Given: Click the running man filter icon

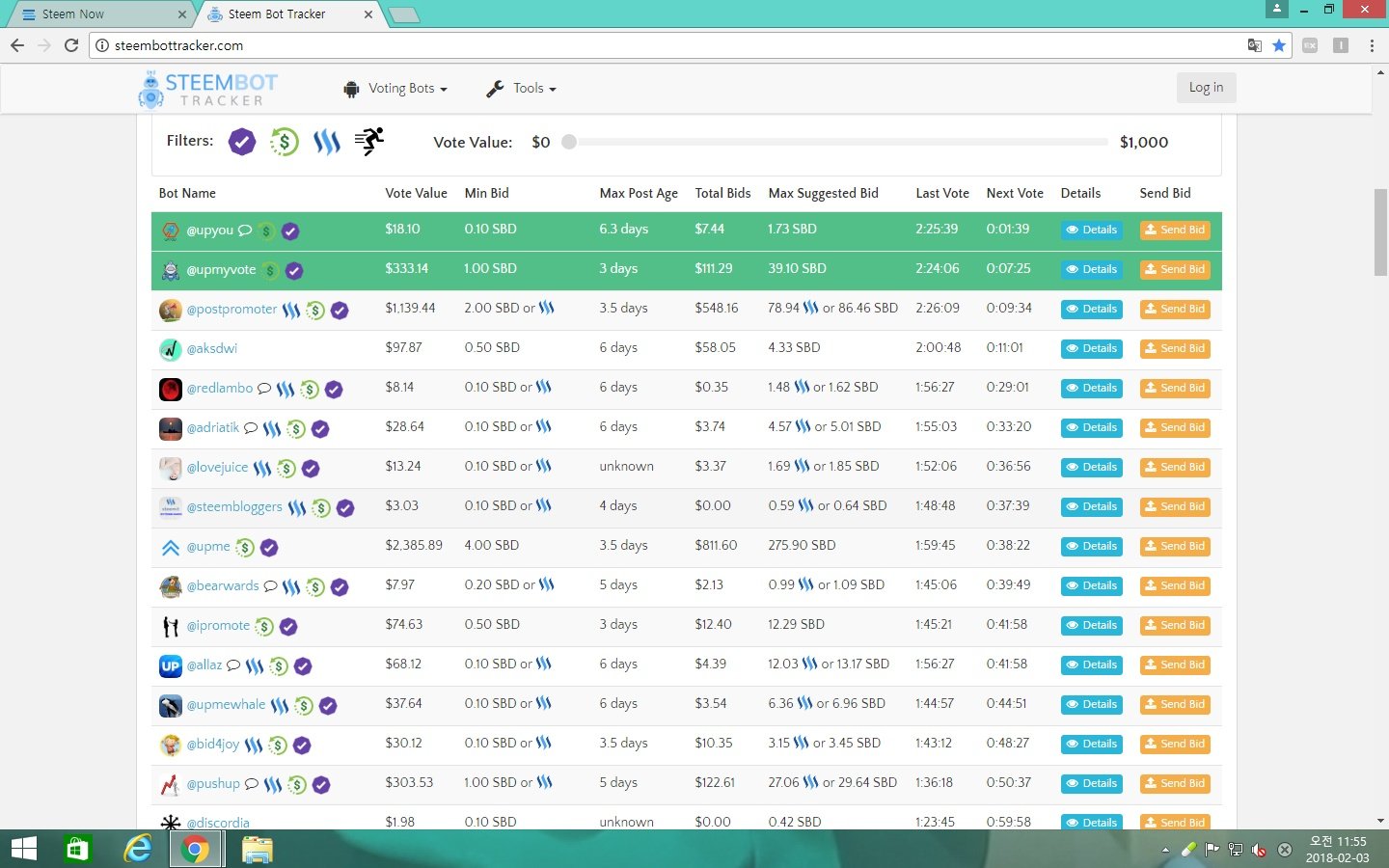Looking at the screenshot, I should click(368, 142).
